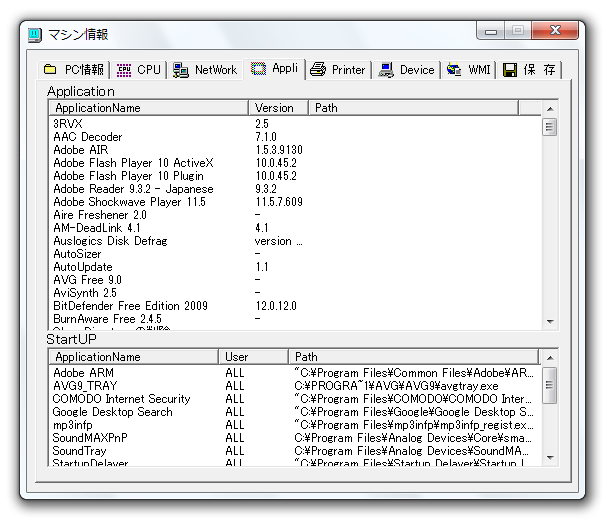Click the Printer icon
This screenshot has width=608, height=521.
point(318,69)
